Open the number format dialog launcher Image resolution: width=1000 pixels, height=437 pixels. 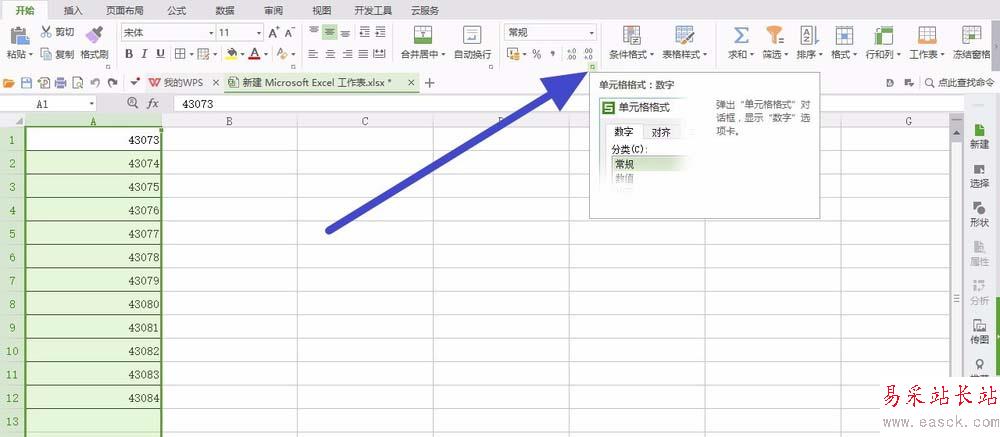592,66
